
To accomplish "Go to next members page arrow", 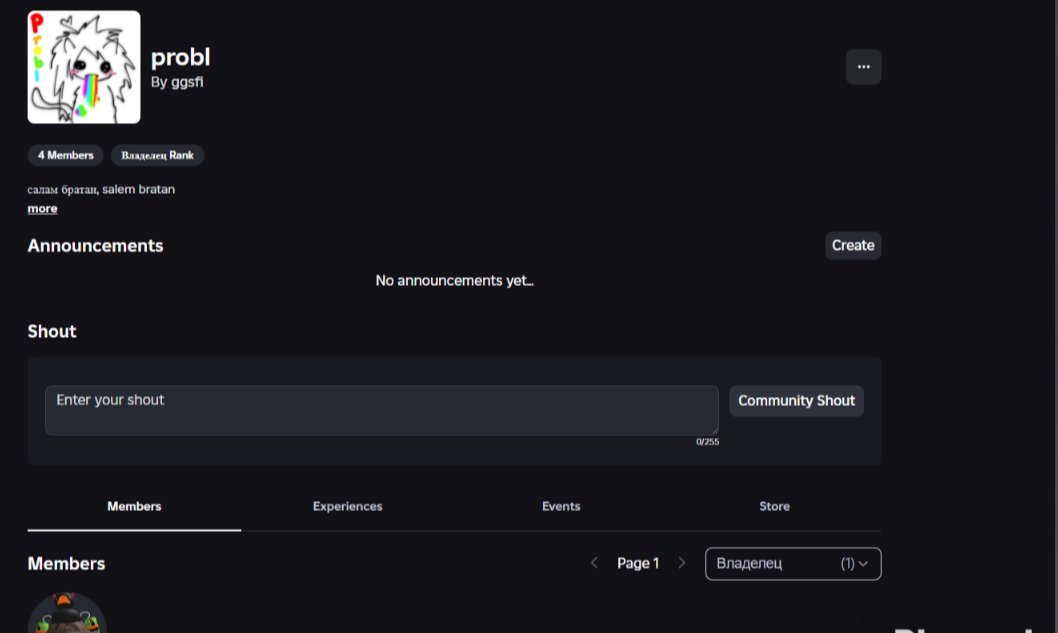I will tap(681, 563).
